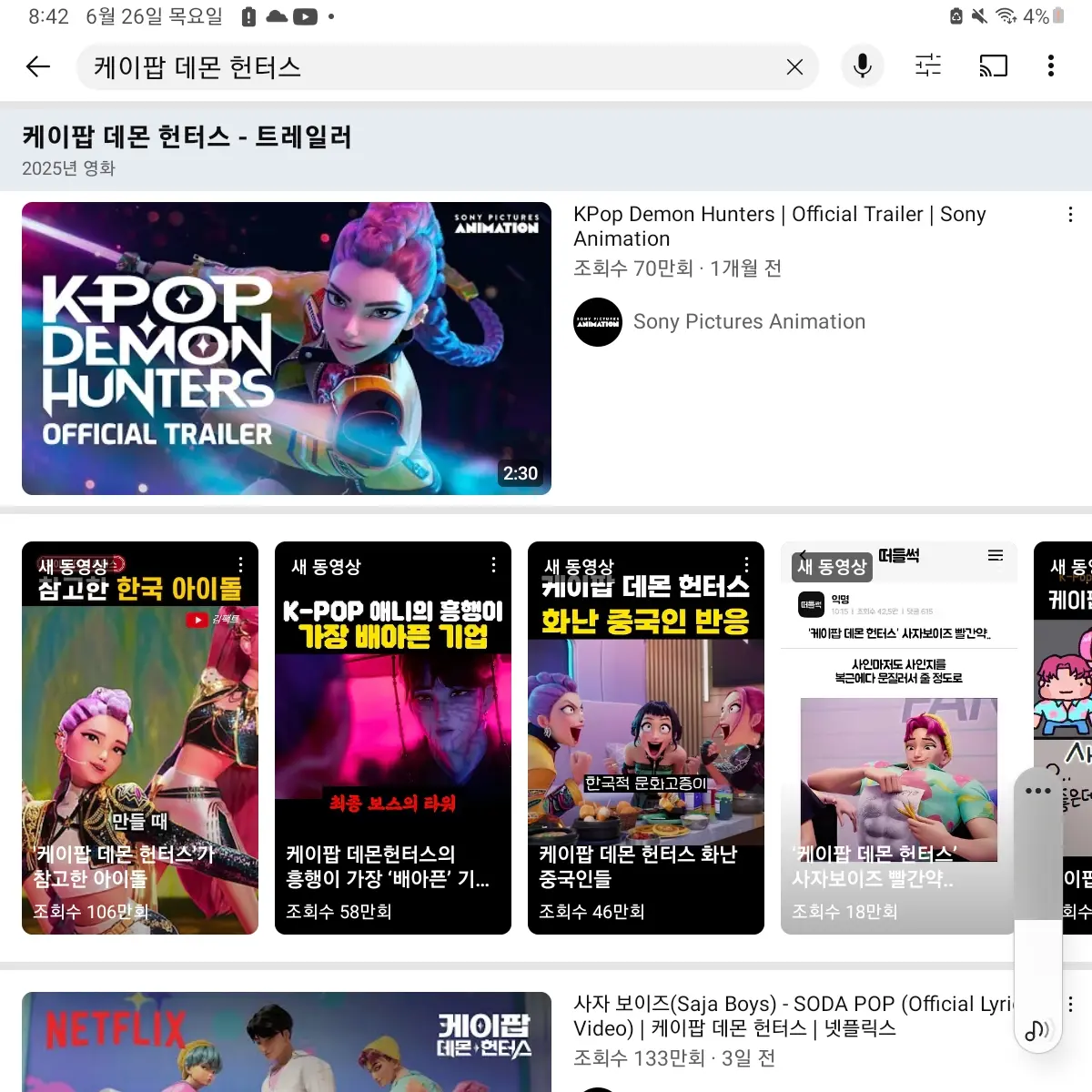Play KPop Demon Hunters Official Trailer thumbnail
This screenshot has height=1092, width=1092.
pyautogui.click(x=287, y=349)
